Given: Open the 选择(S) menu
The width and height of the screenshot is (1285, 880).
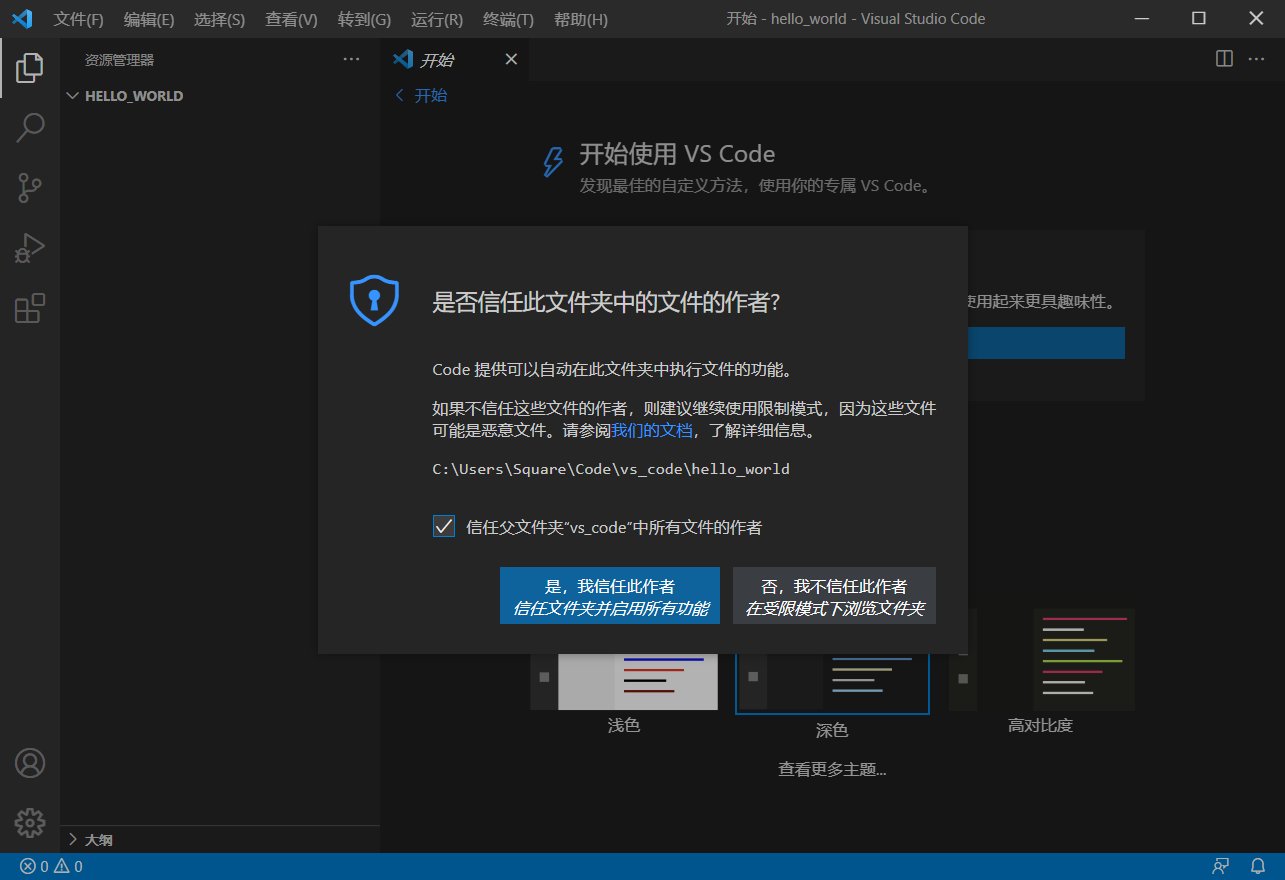Looking at the screenshot, I should pyautogui.click(x=219, y=20).
